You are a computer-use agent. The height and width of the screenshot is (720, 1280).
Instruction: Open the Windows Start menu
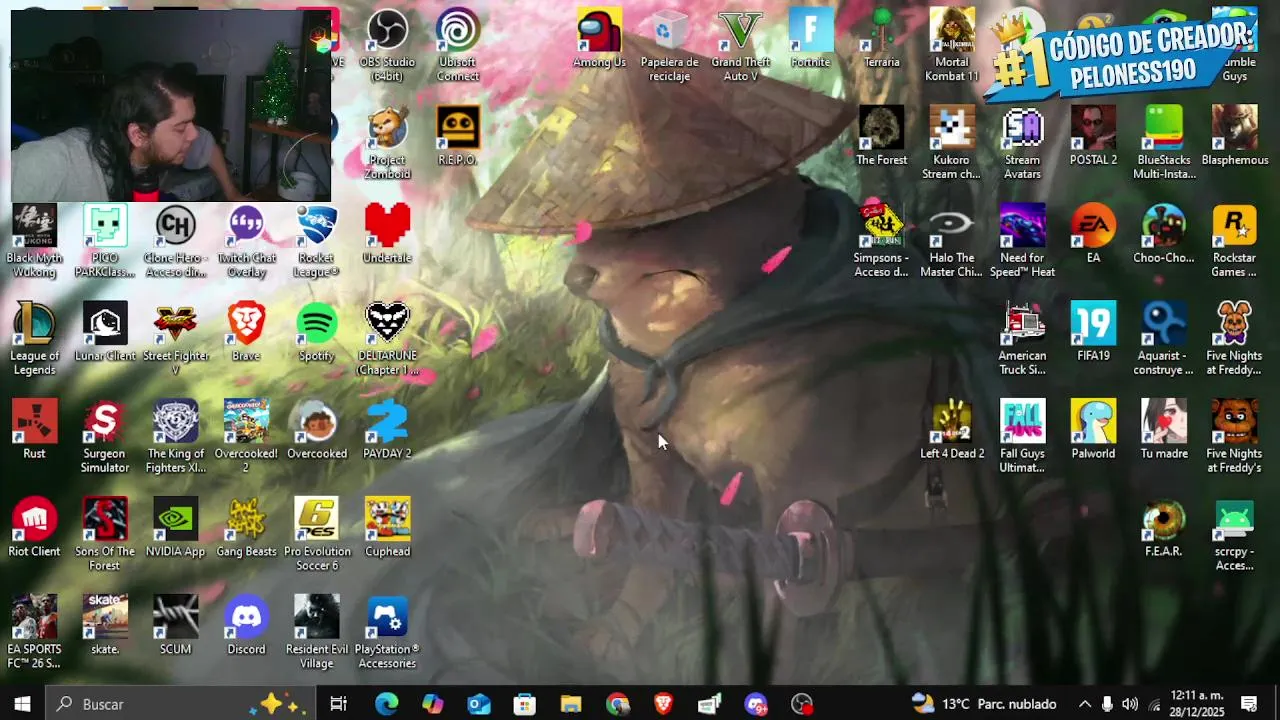click(22, 704)
